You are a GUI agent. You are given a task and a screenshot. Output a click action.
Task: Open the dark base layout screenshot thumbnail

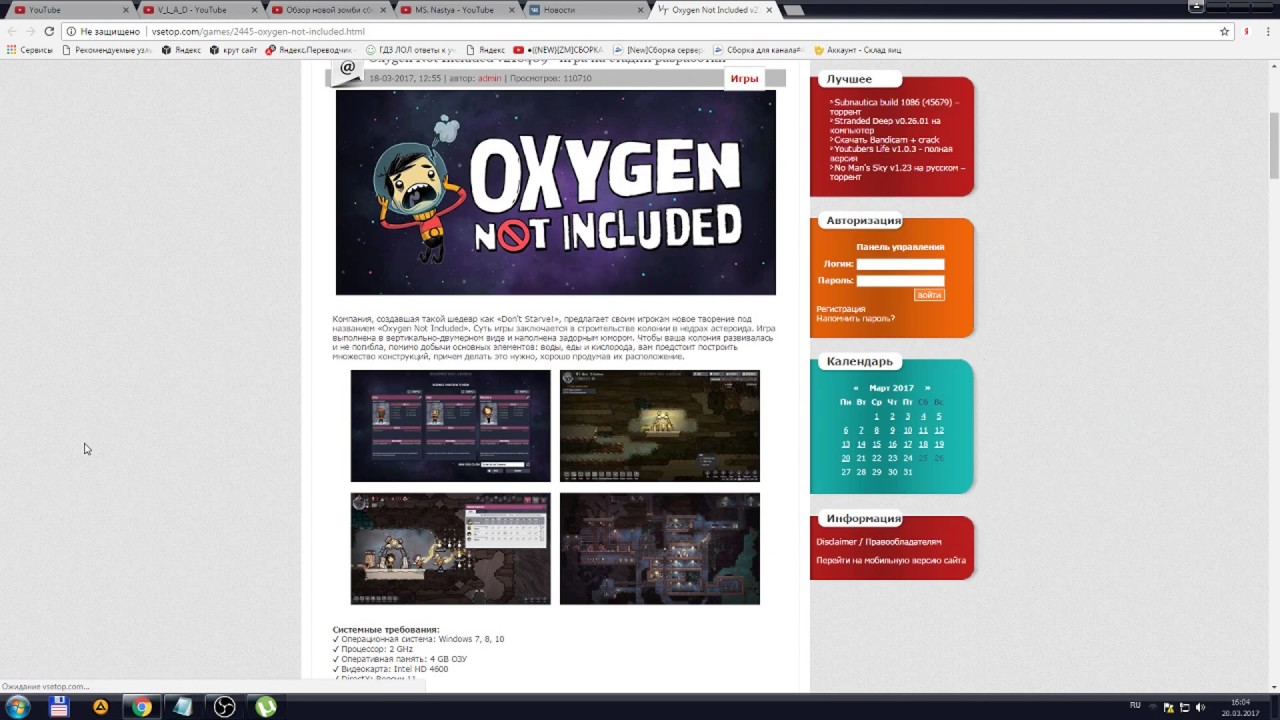pyautogui.click(x=659, y=549)
